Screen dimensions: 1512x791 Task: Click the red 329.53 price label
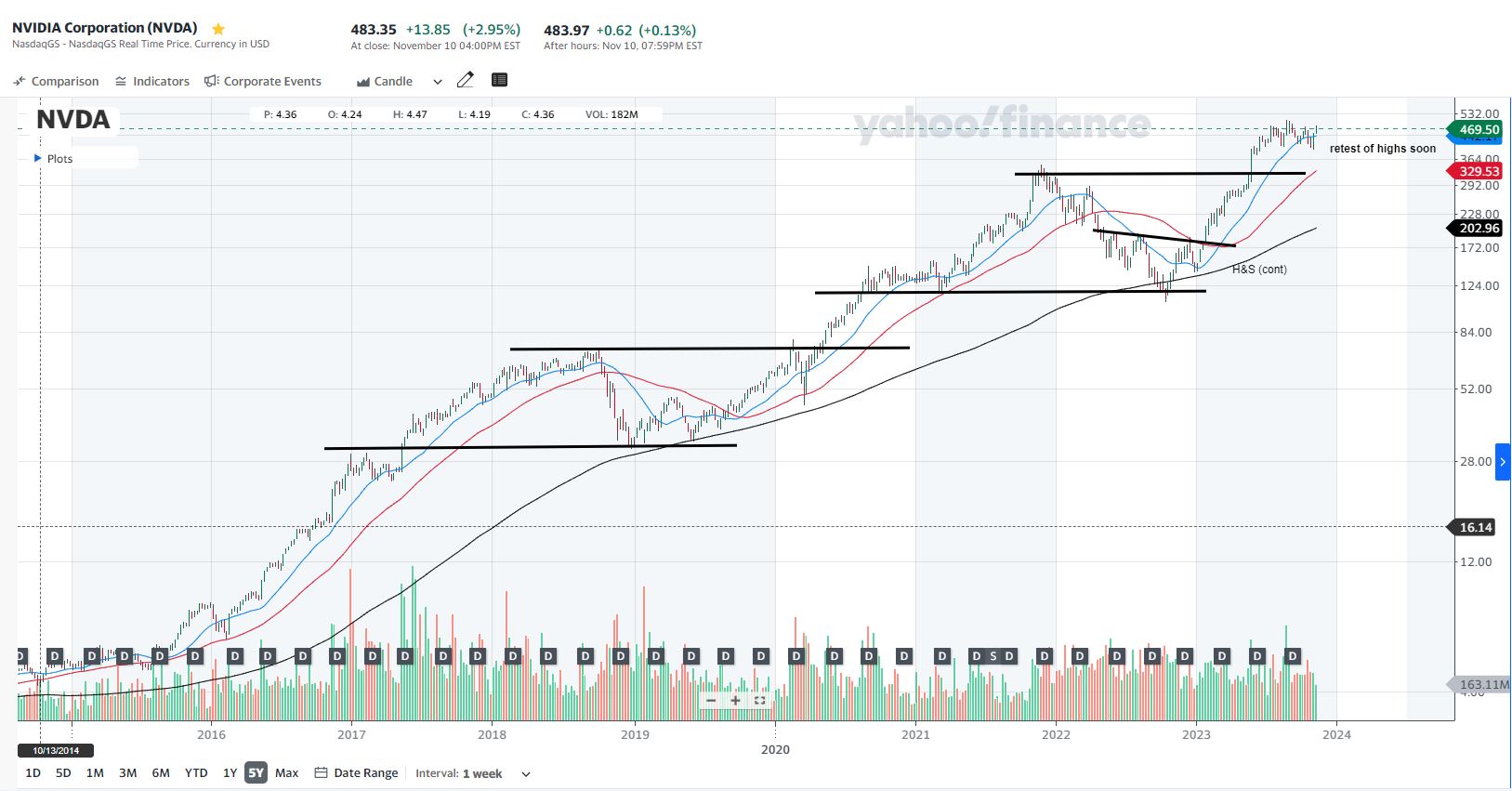(1478, 171)
